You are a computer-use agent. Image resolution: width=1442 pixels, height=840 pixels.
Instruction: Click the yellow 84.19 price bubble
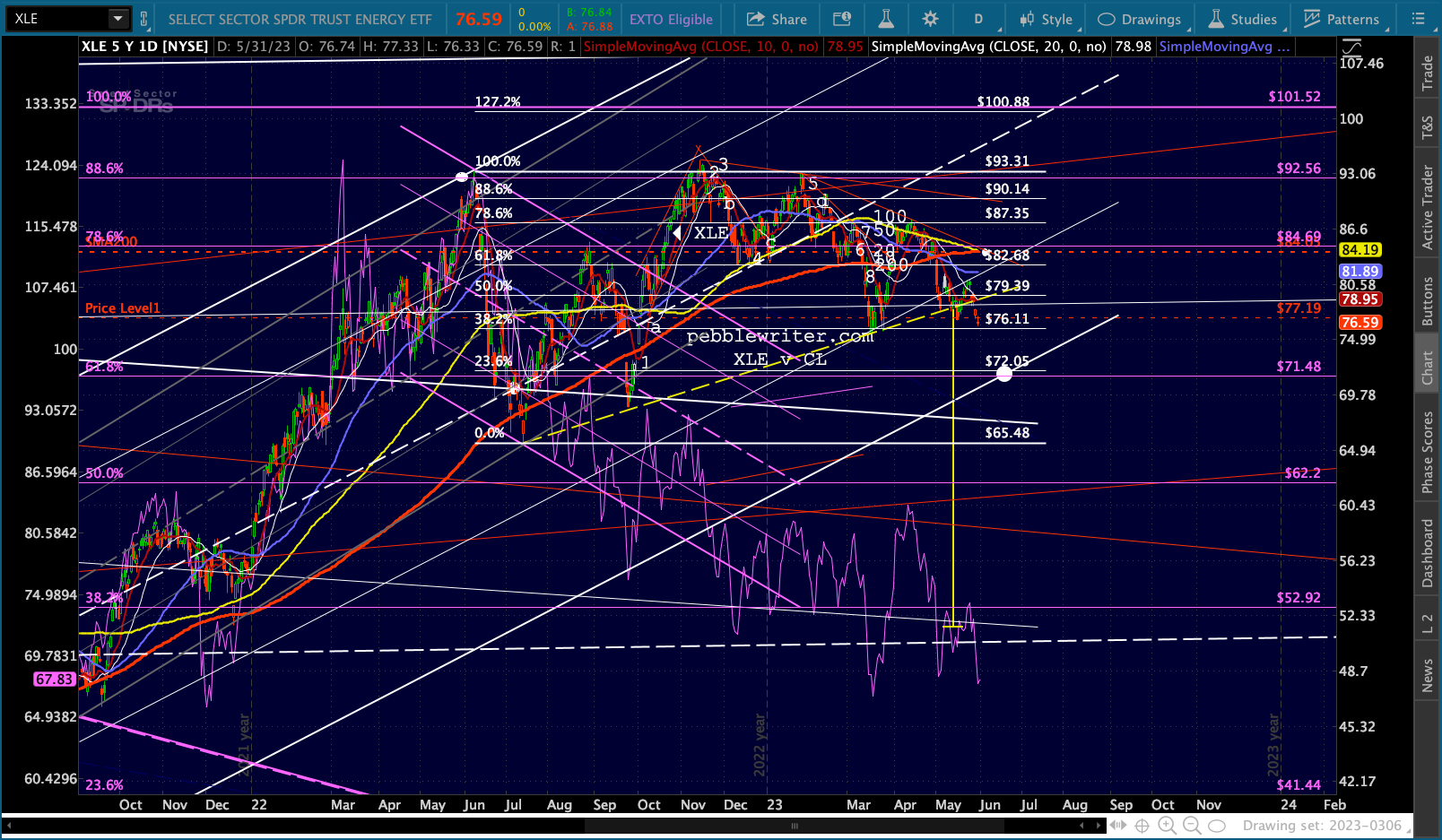(1360, 250)
